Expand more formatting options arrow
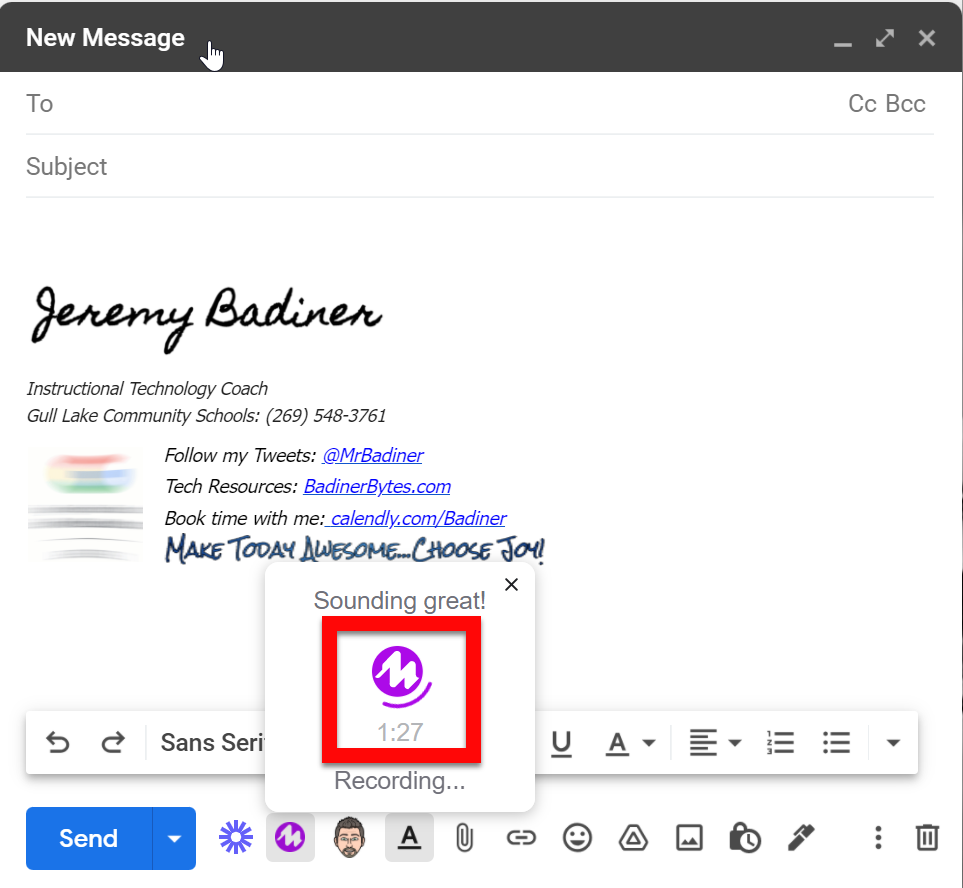Screen dimensions: 963x888 (894, 743)
